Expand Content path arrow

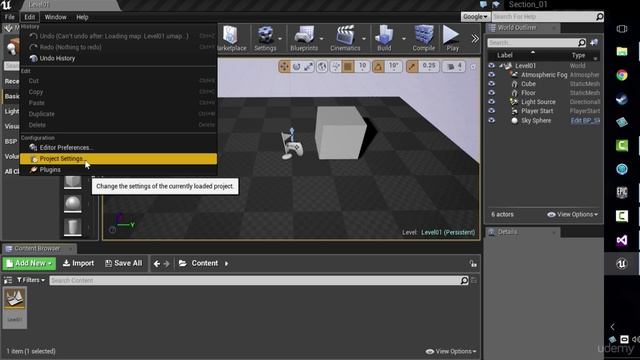[x=227, y=264]
